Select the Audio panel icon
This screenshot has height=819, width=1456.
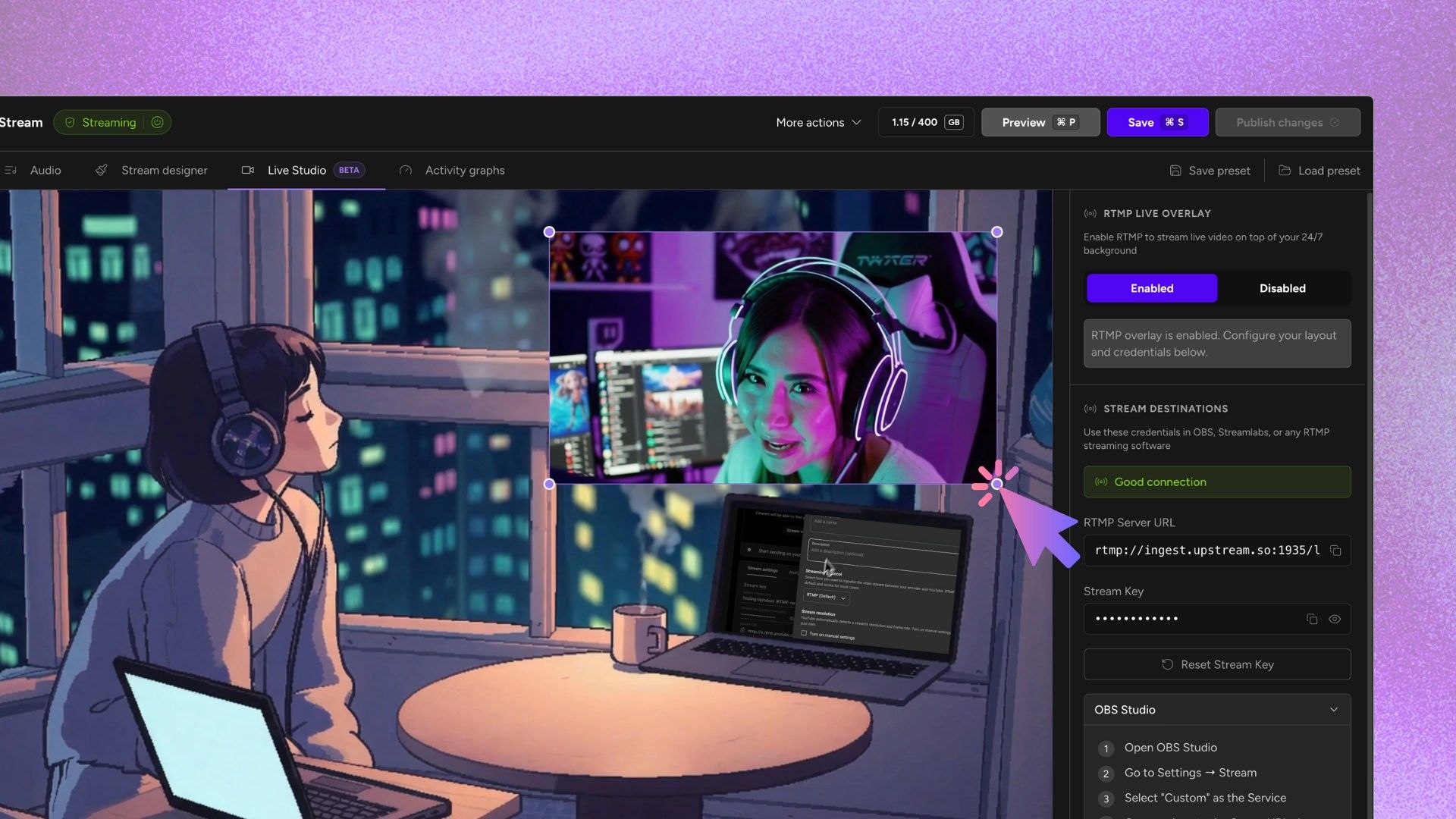11,170
